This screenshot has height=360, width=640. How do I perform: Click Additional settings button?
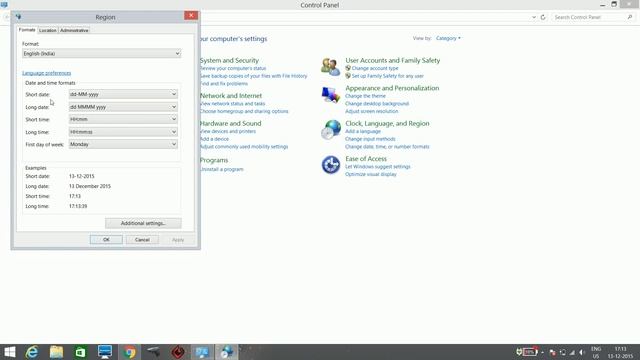pyautogui.click(x=143, y=223)
